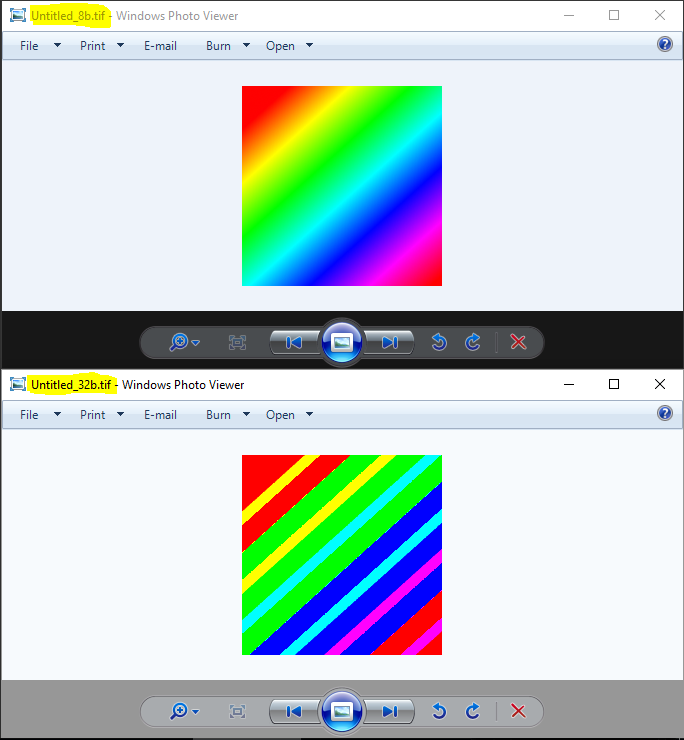Click zoom magnifier in Untitled_8b.tif window
The height and width of the screenshot is (740, 684).
[179, 342]
